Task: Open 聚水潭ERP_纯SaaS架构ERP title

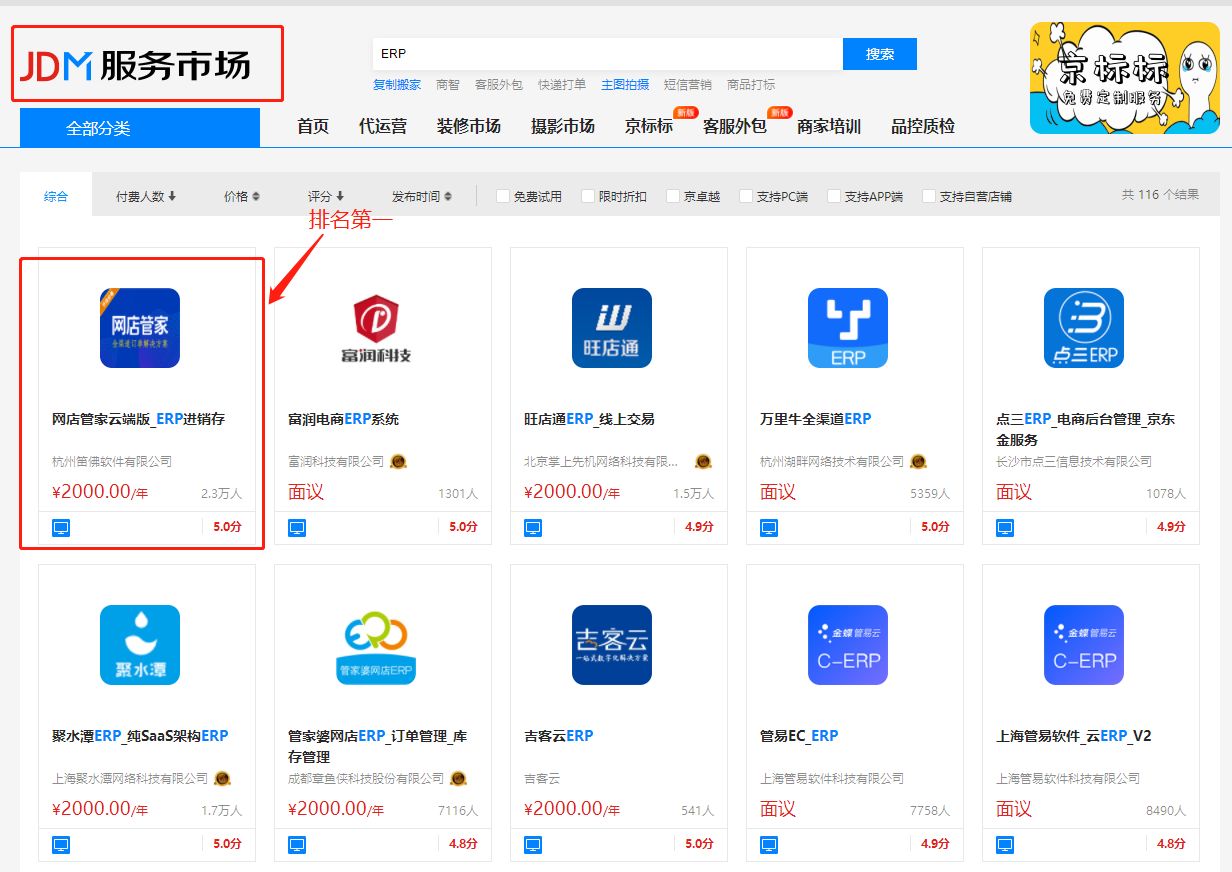Action: 140,736
